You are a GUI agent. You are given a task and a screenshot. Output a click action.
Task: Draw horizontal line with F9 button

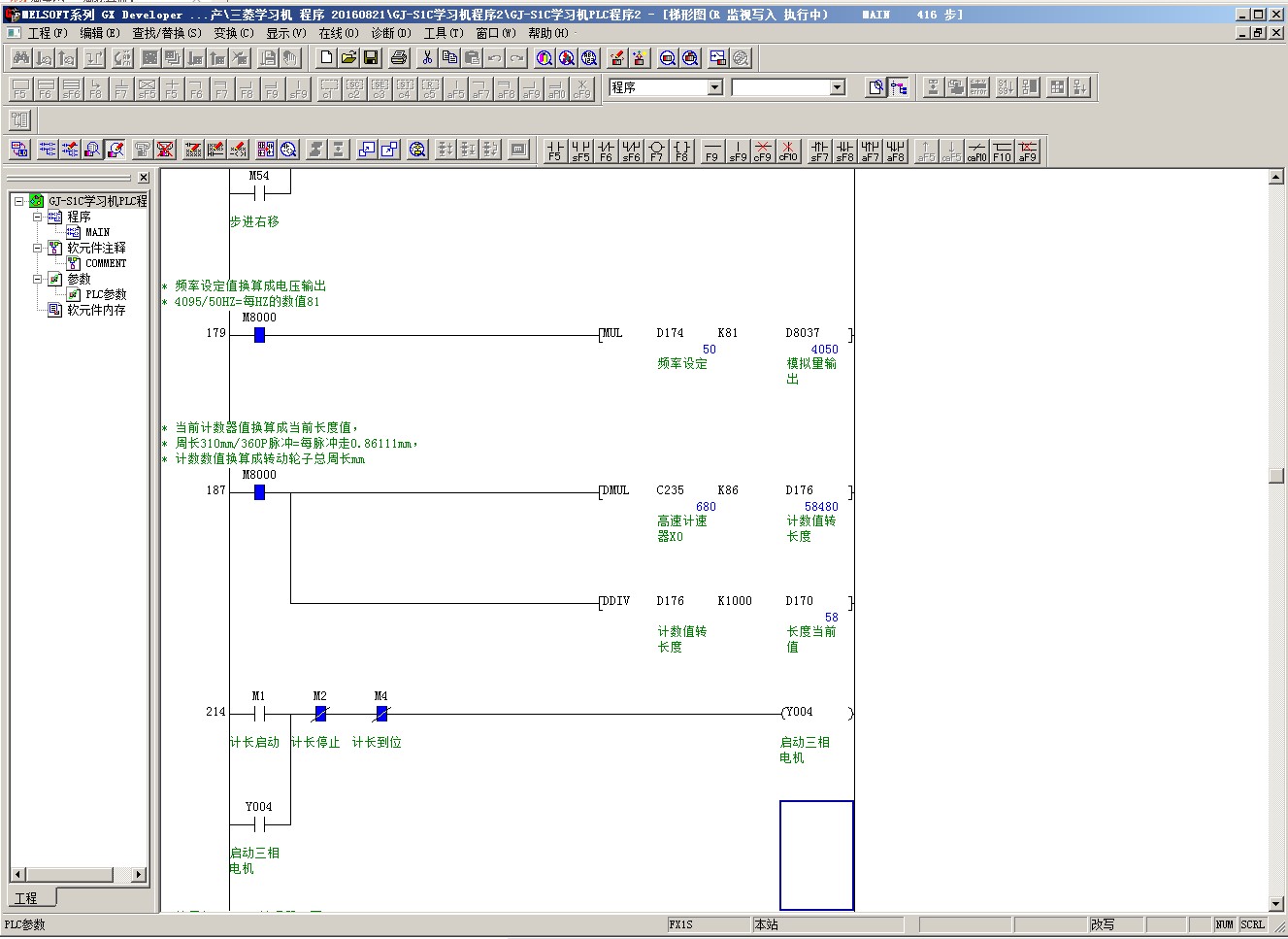point(712,150)
